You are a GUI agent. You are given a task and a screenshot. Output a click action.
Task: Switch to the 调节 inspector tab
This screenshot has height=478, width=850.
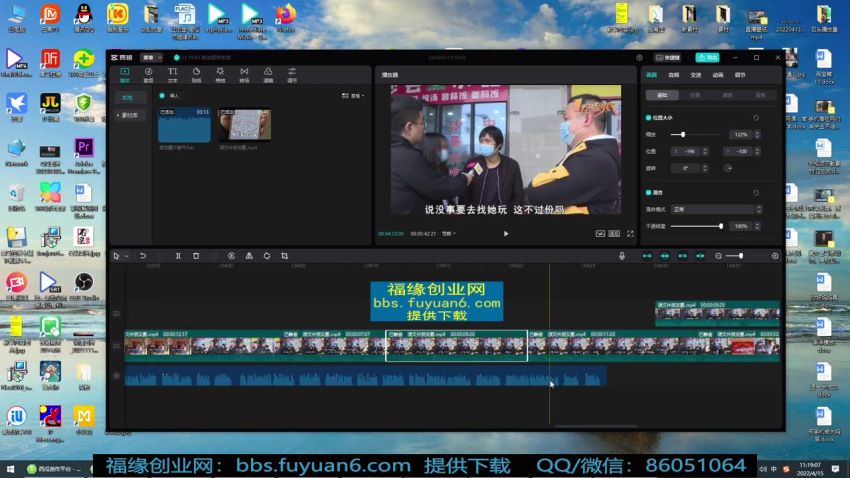click(x=740, y=75)
